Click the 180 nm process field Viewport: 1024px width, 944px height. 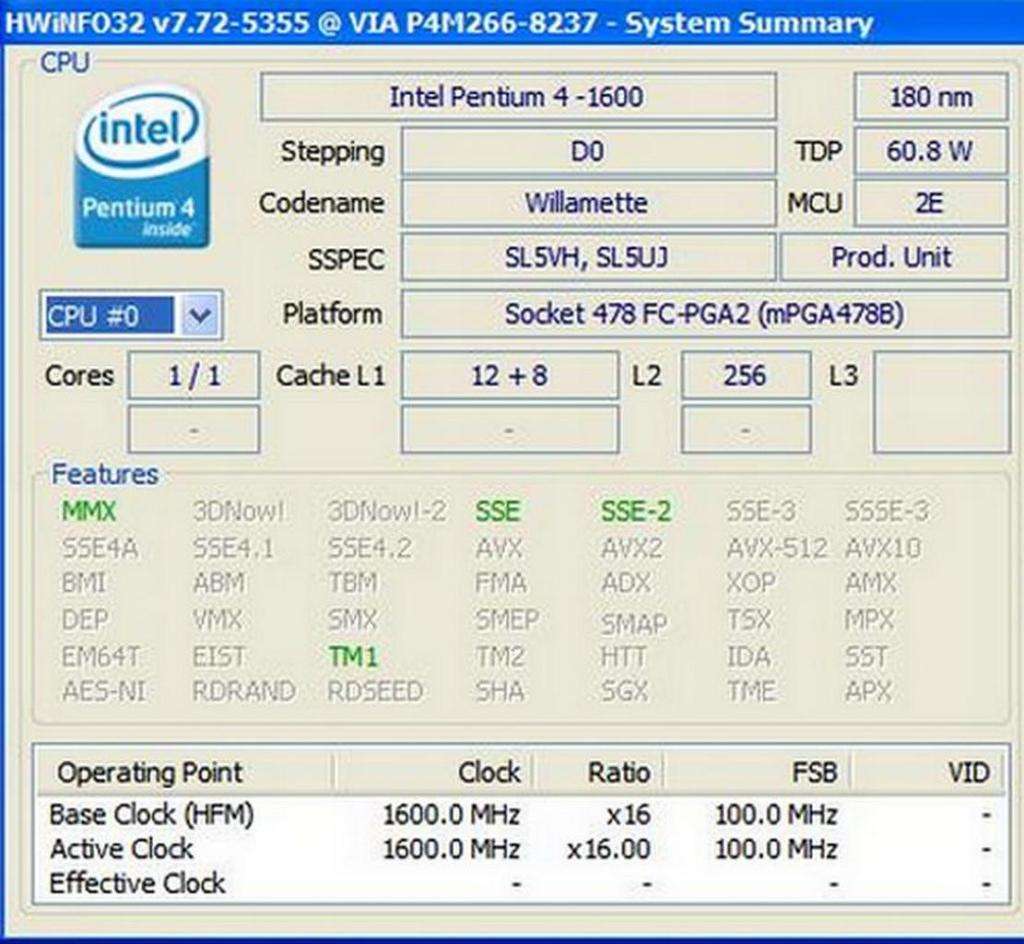click(x=929, y=97)
